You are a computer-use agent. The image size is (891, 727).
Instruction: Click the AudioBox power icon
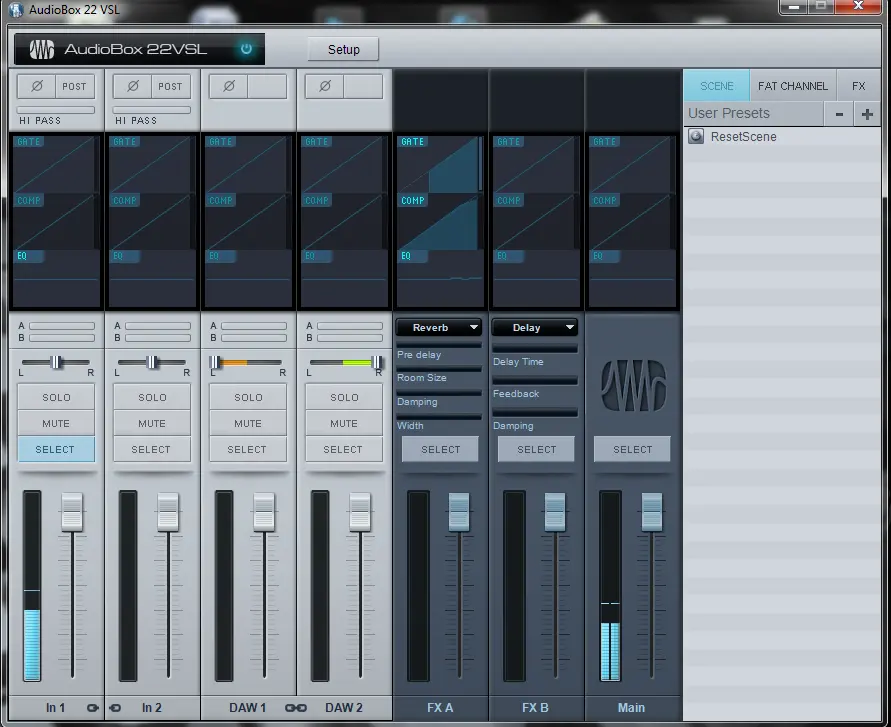click(x=246, y=49)
